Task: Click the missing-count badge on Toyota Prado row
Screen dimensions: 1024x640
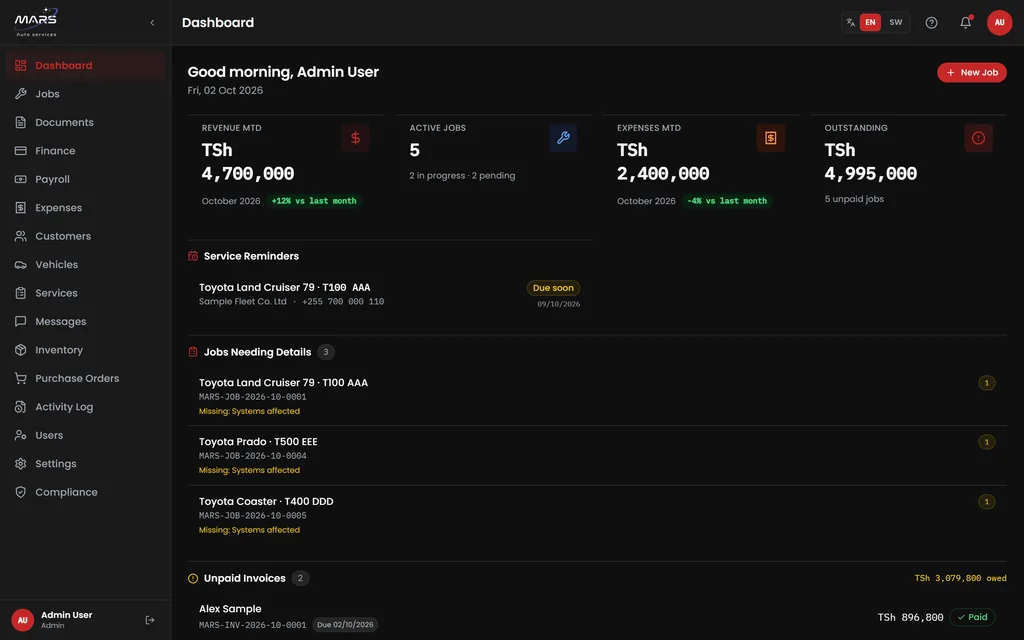Action: (986, 442)
